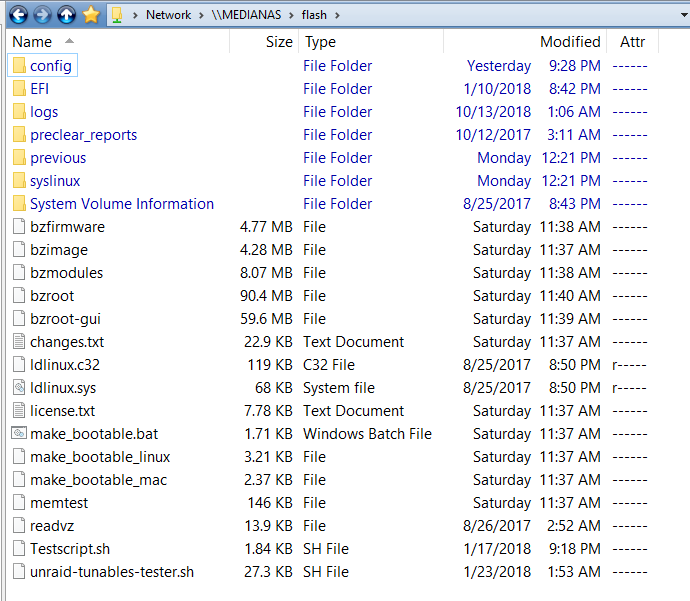Expand the chevron after flash breadcrumb
This screenshot has height=601, width=690.
(337, 15)
